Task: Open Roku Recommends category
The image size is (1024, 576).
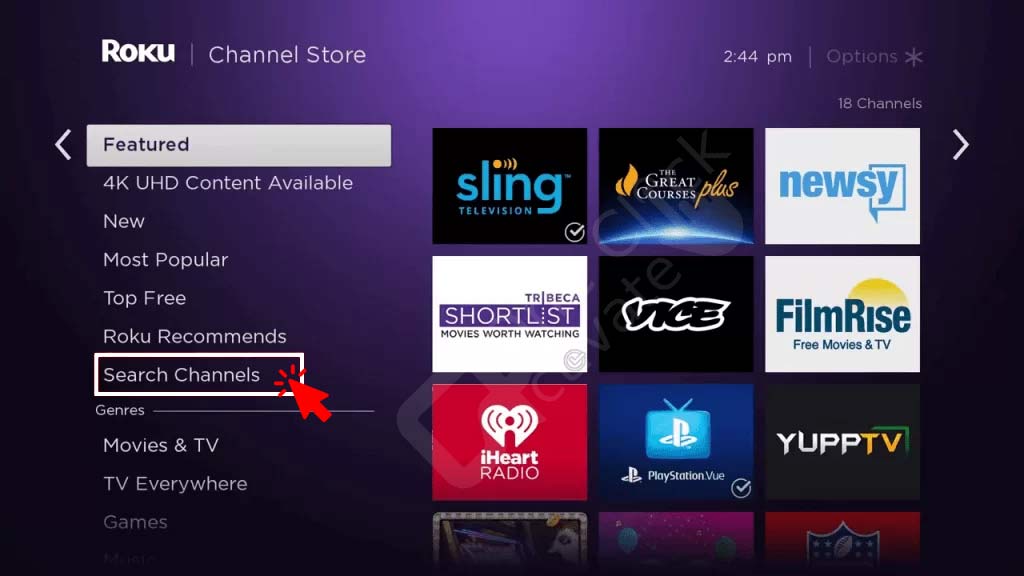Action: [195, 336]
